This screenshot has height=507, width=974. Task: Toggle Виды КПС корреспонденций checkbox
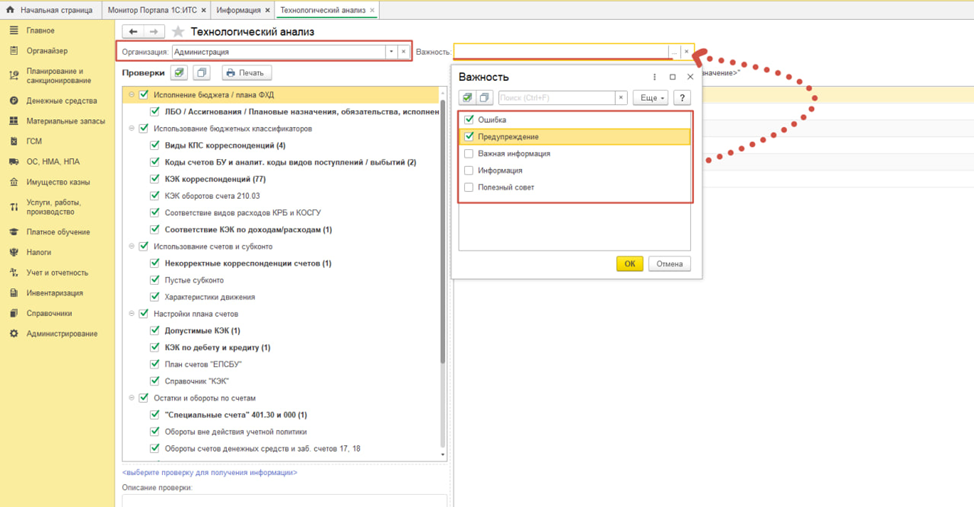pos(155,145)
